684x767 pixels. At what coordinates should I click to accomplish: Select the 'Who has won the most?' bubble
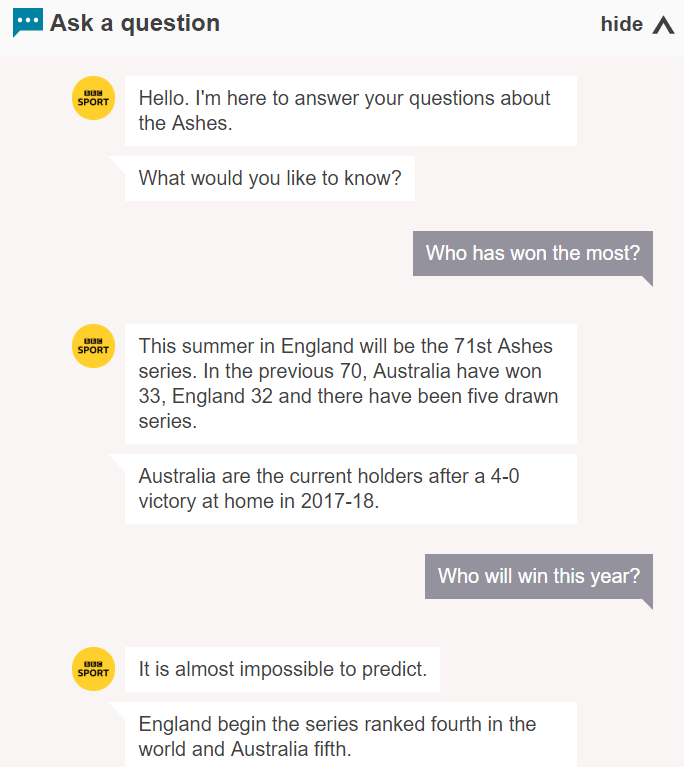coord(532,253)
